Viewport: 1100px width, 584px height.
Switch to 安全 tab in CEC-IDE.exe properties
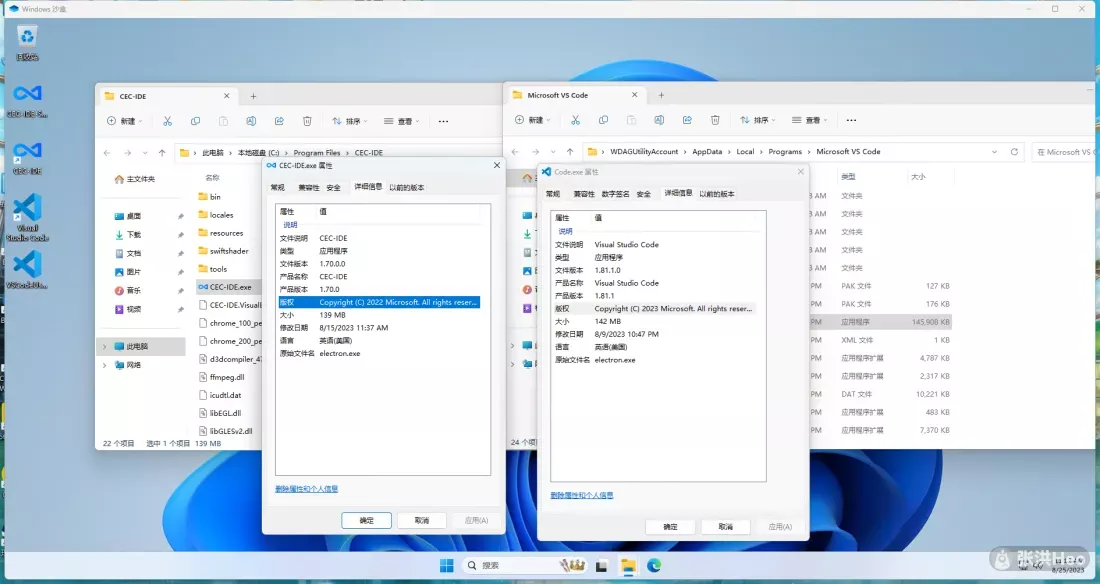[x=334, y=187]
